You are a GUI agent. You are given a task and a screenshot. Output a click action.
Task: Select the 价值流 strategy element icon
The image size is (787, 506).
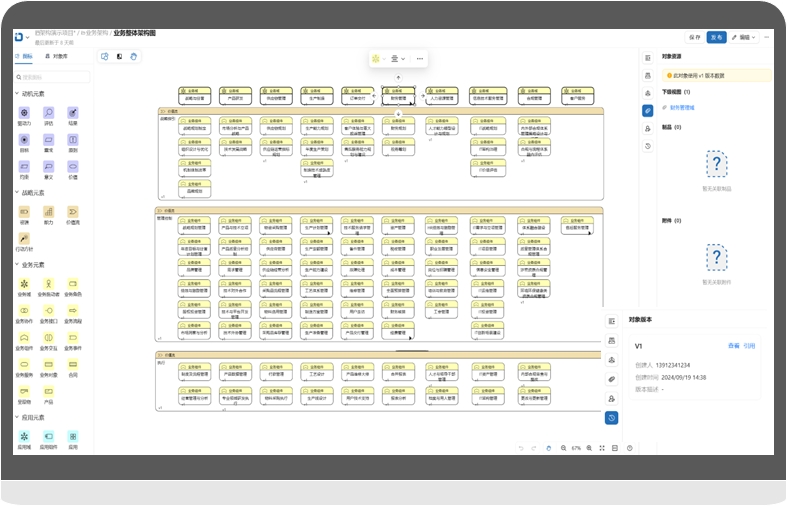click(x=73, y=212)
